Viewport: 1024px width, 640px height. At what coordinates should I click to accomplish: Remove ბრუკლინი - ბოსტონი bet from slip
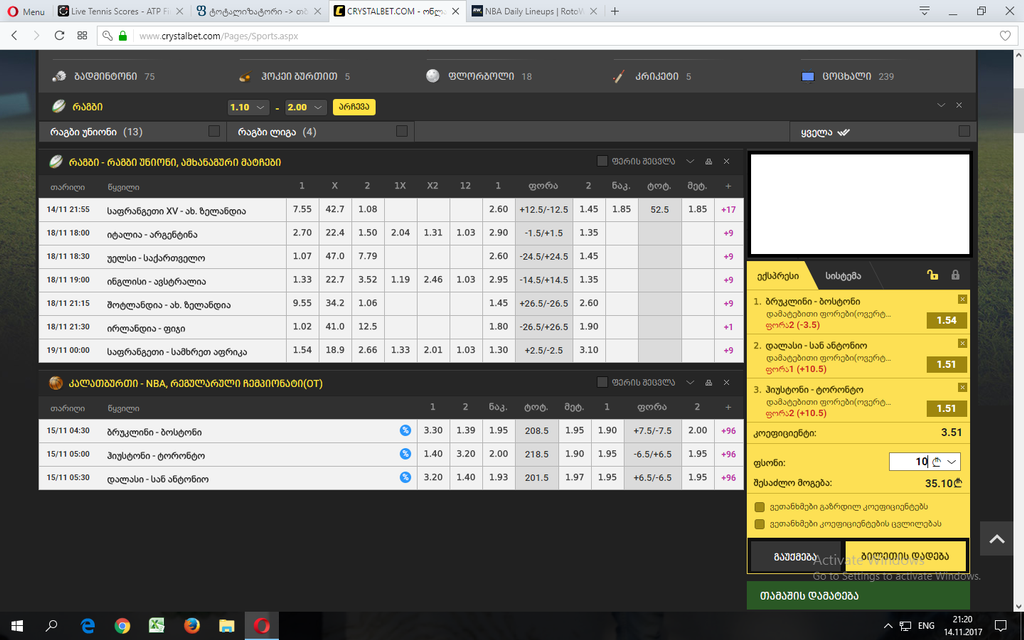(x=962, y=299)
